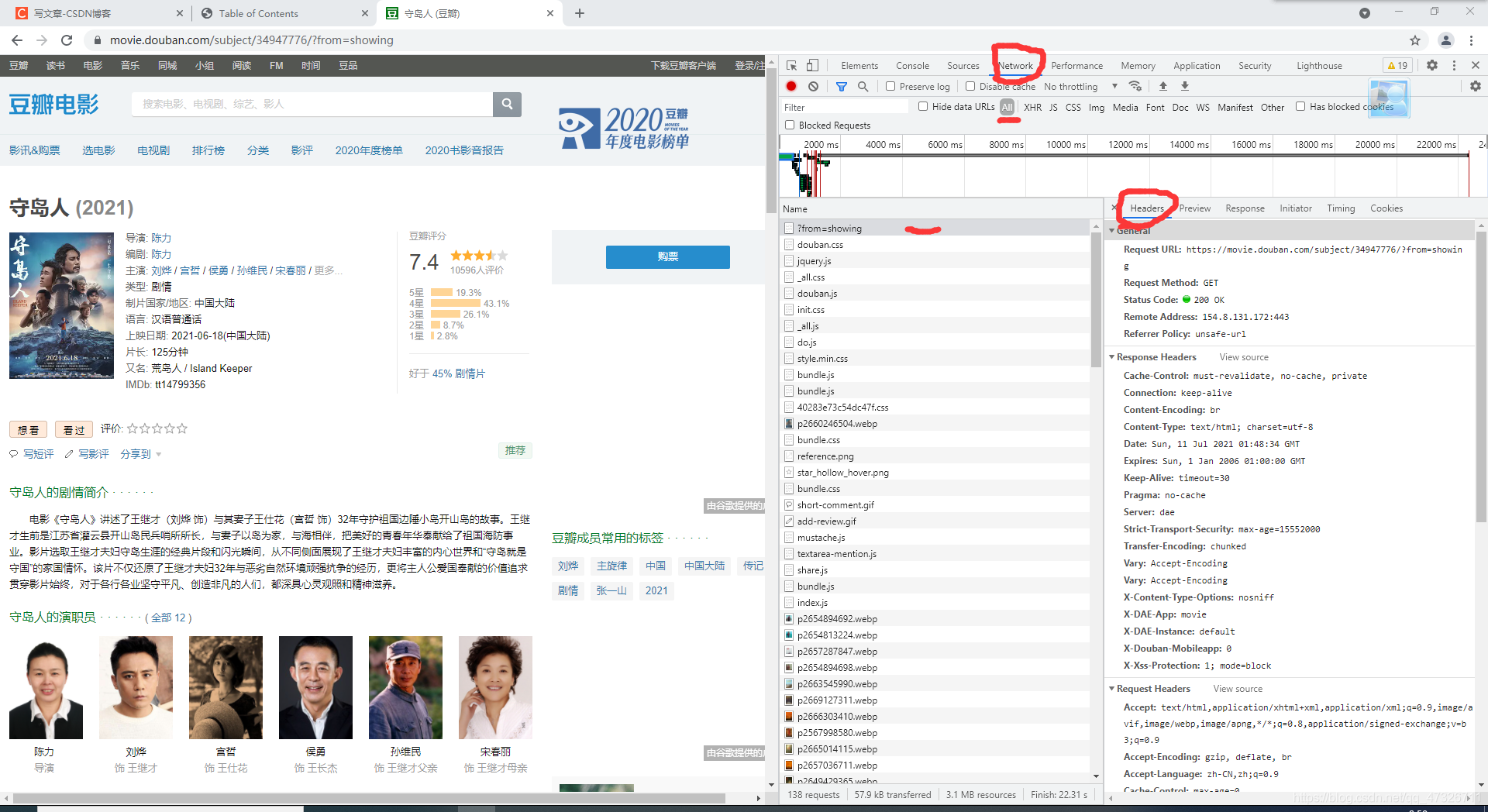Close the request details pane
Viewport: 1488px width, 812px height.
[1114, 208]
